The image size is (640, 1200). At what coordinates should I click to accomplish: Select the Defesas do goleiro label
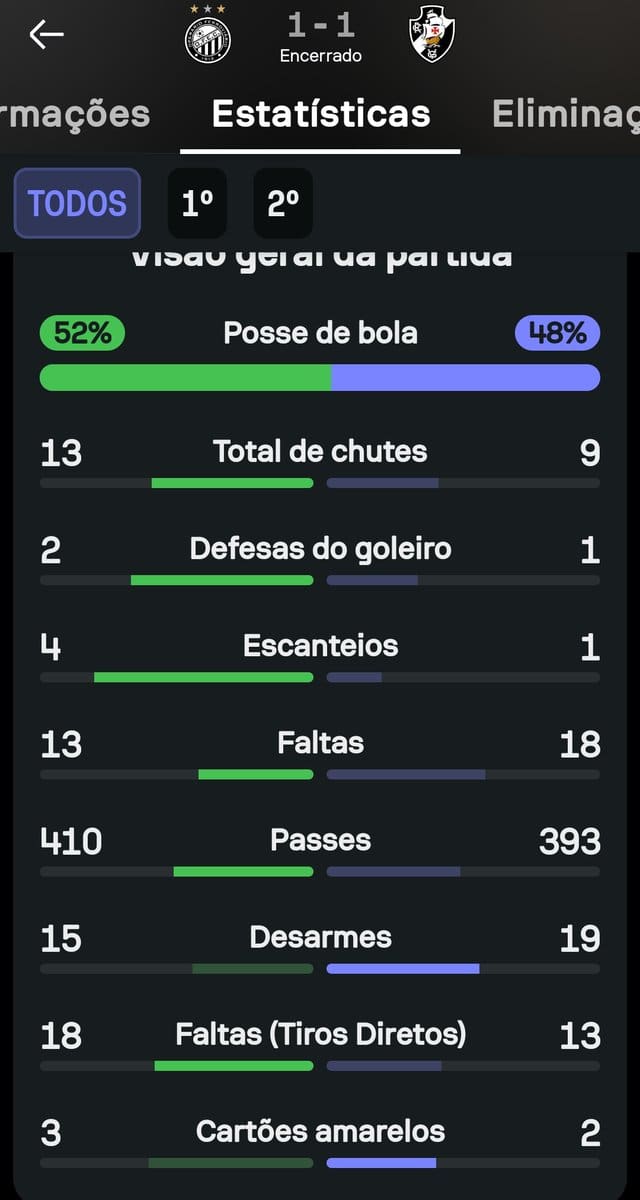pyautogui.click(x=320, y=548)
